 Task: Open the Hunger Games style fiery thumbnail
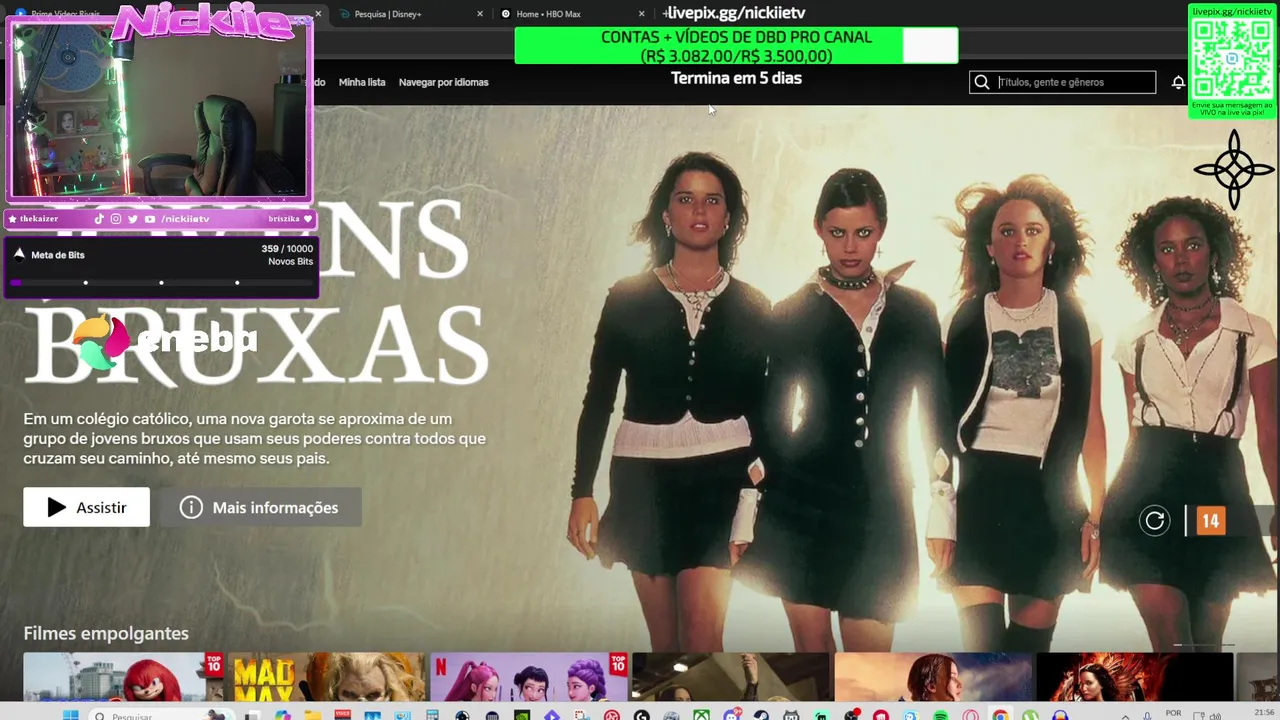1135,677
